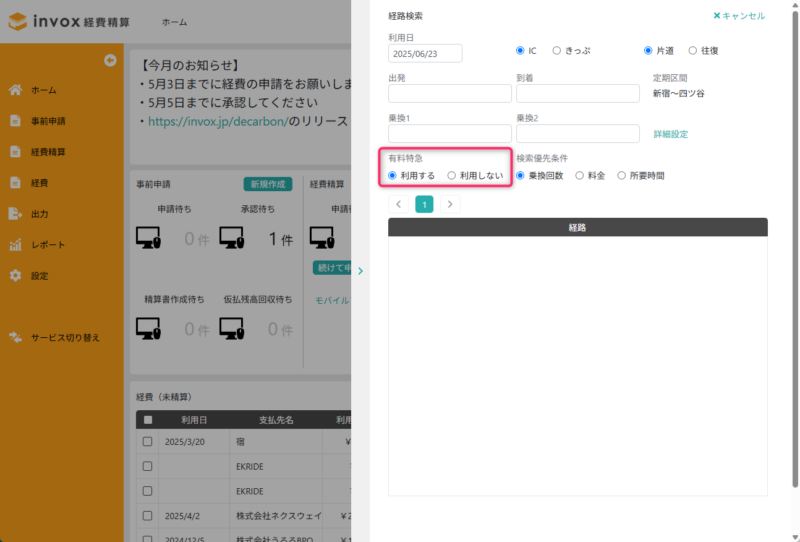This screenshot has height=542, width=800.
Task: Select the IC fare radio button
Action: (520, 51)
